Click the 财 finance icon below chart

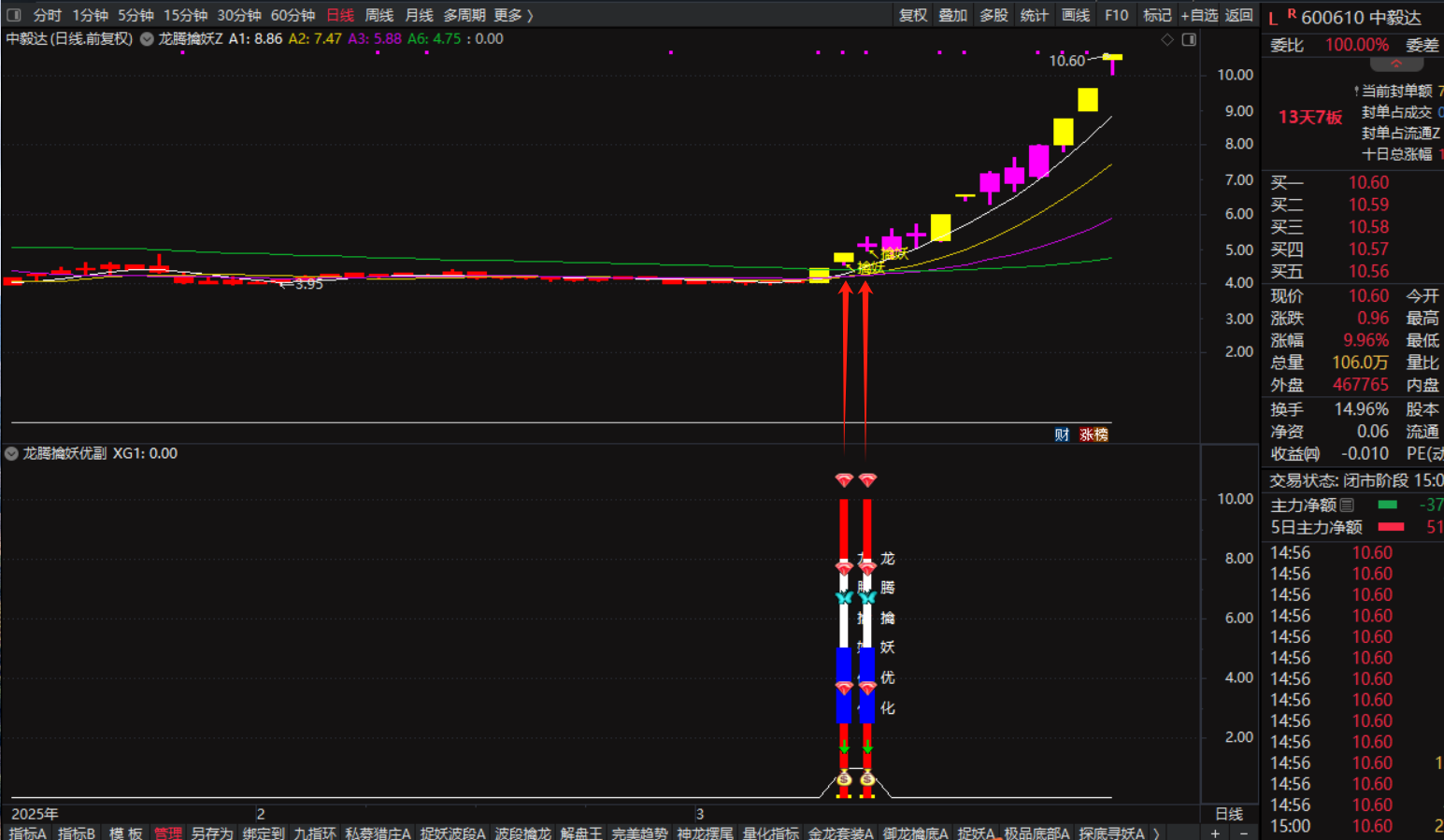coord(1062,434)
